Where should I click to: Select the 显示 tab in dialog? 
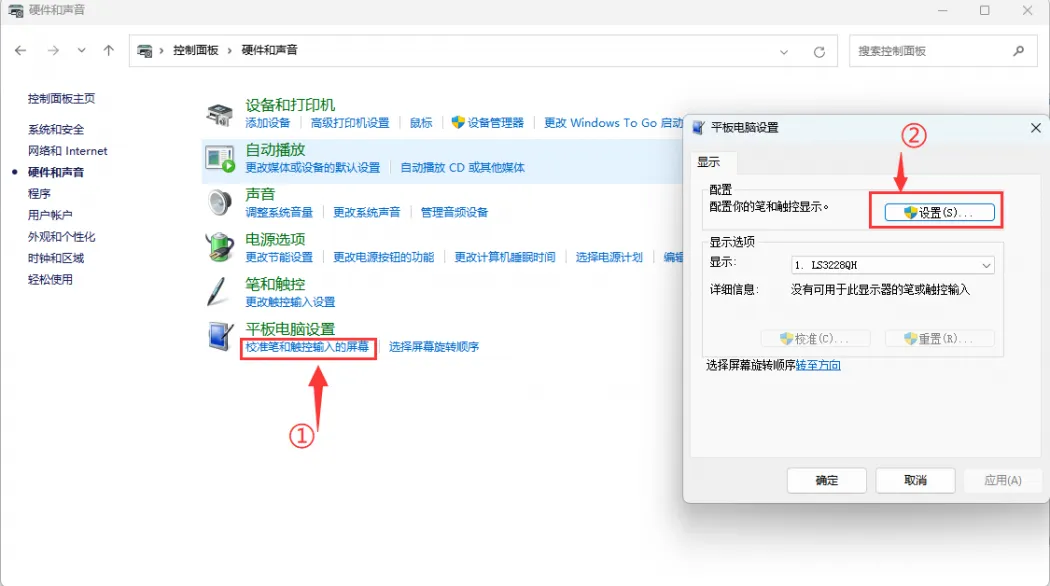coord(709,162)
